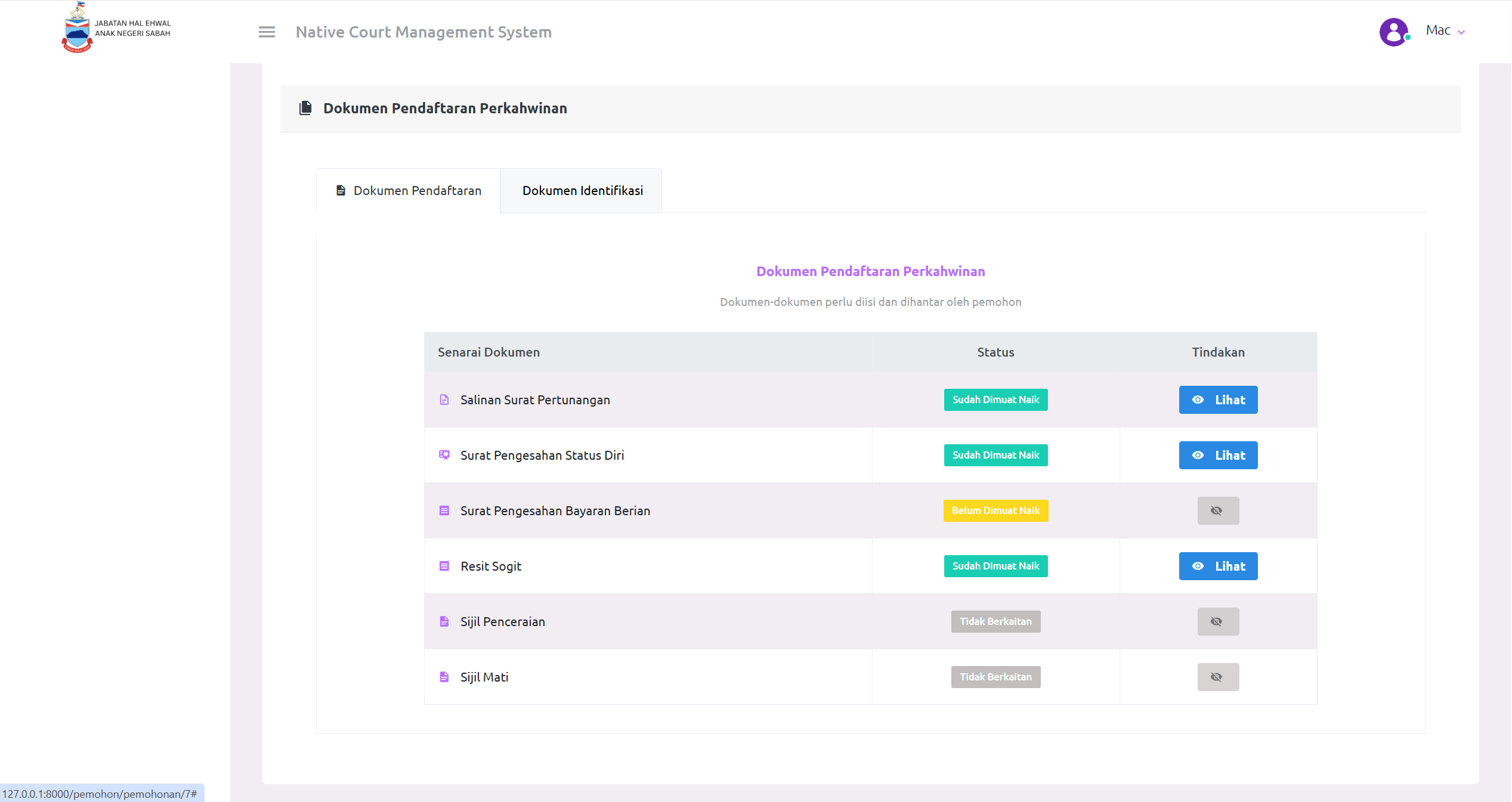Image resolution: width=1512 pixels, height=802 pixels.
Task: Click Senarai Dokumen column header
Action: (488, 352)
